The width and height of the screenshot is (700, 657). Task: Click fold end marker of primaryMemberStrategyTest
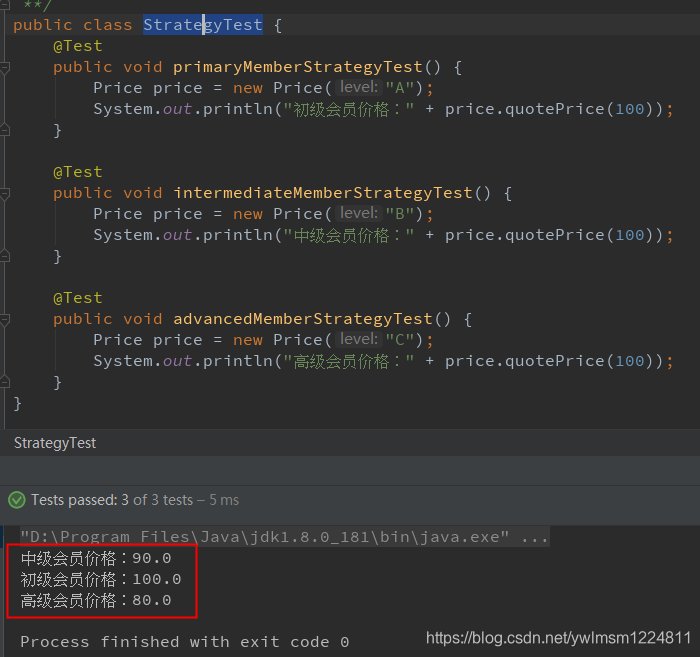[x=5, y=130]
